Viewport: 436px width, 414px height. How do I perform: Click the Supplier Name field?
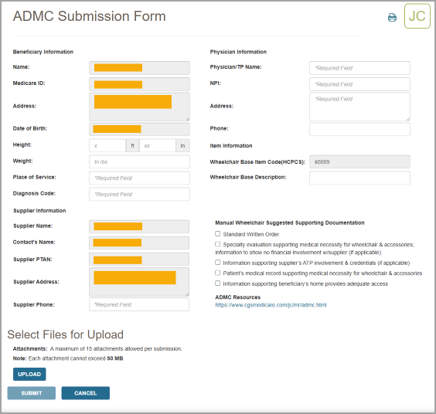(139, 226)
